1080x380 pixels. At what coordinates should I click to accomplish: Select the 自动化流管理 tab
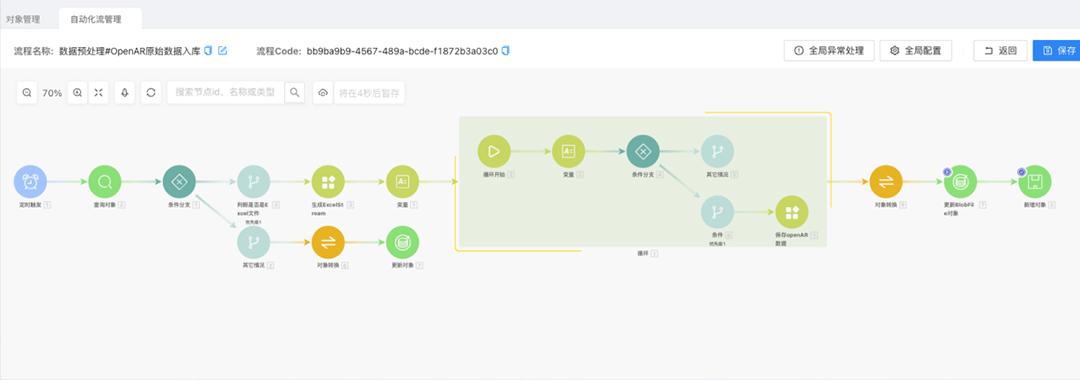100,19
